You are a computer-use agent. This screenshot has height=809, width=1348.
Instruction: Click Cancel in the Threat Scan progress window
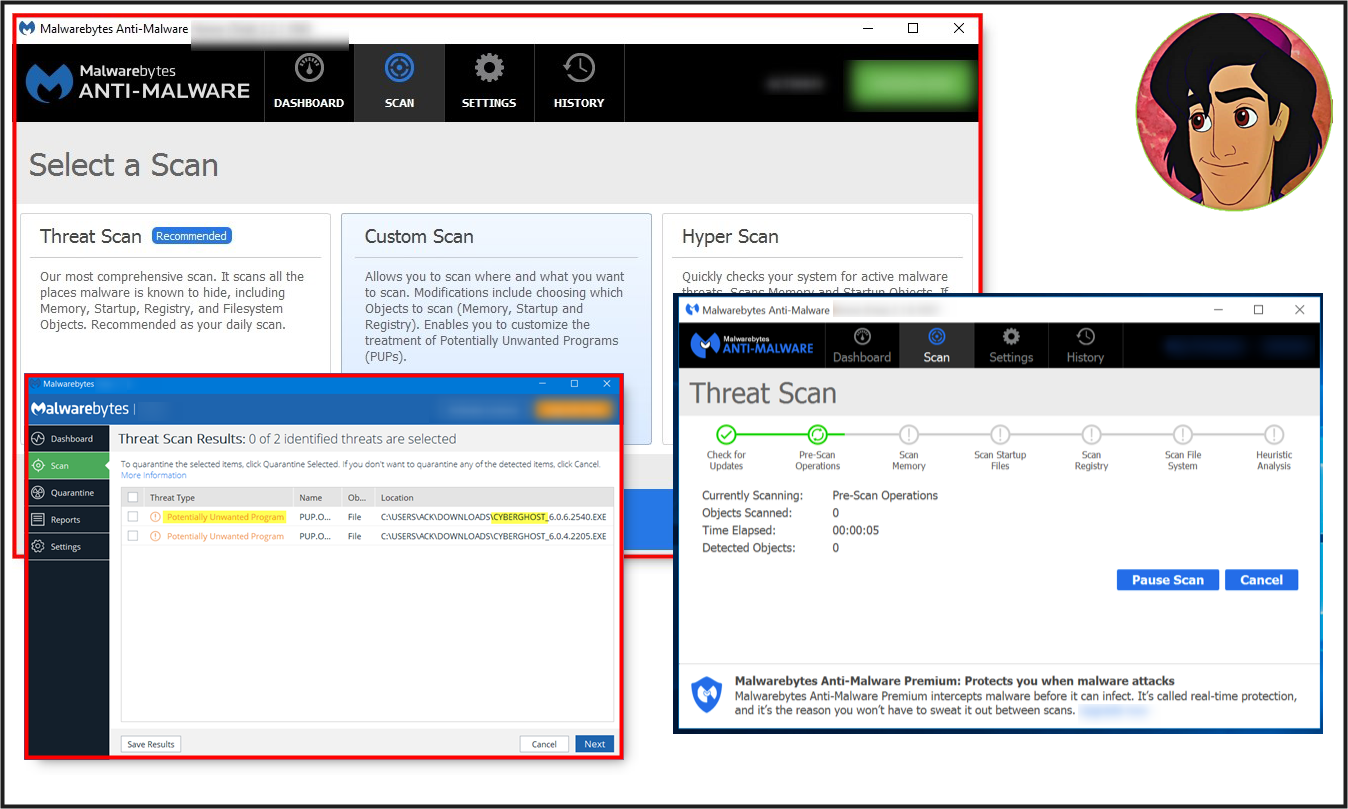click(x=1261, y=580)
